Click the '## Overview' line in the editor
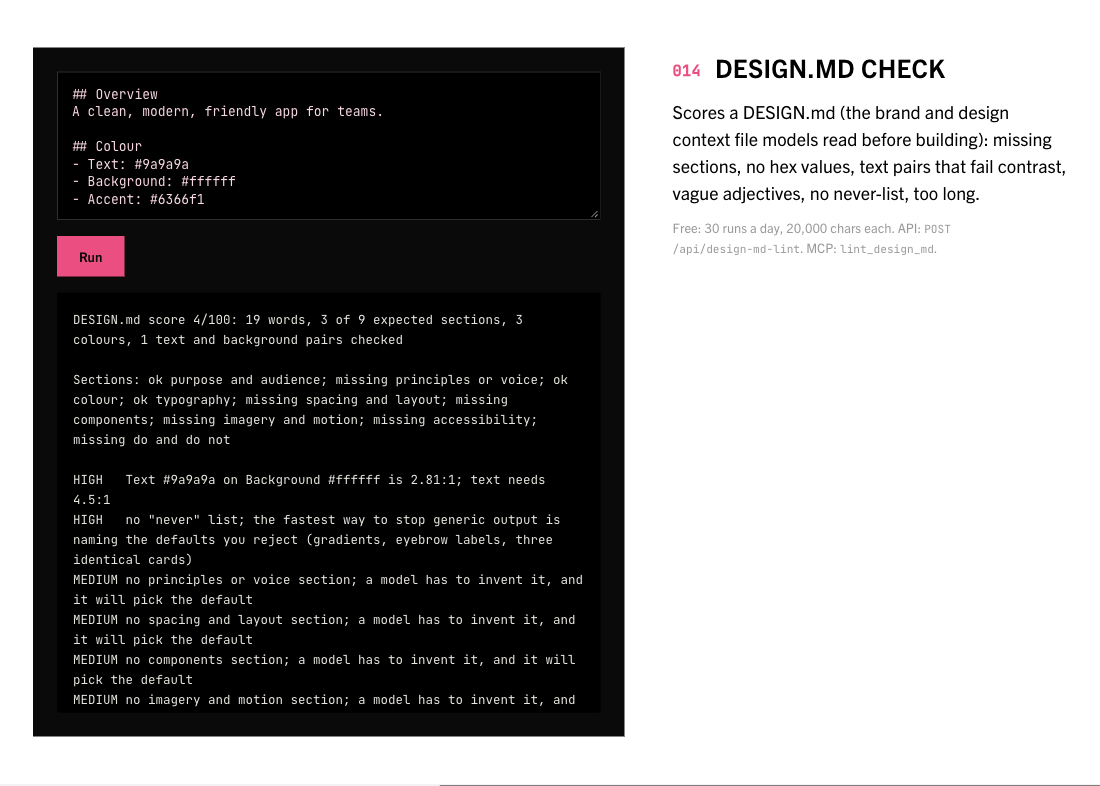The image size is (1100, 786). (x=115, y=94)
